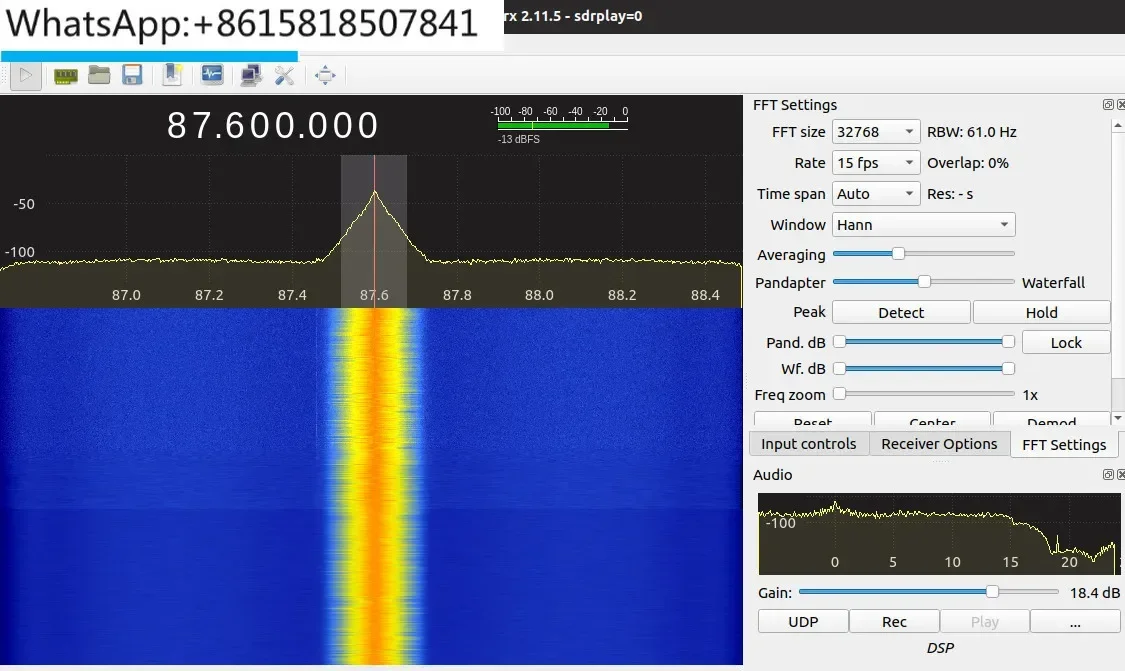Toggle the Peak Detect button
Screen dimensions: 1125x671
(x=901, y=313)
